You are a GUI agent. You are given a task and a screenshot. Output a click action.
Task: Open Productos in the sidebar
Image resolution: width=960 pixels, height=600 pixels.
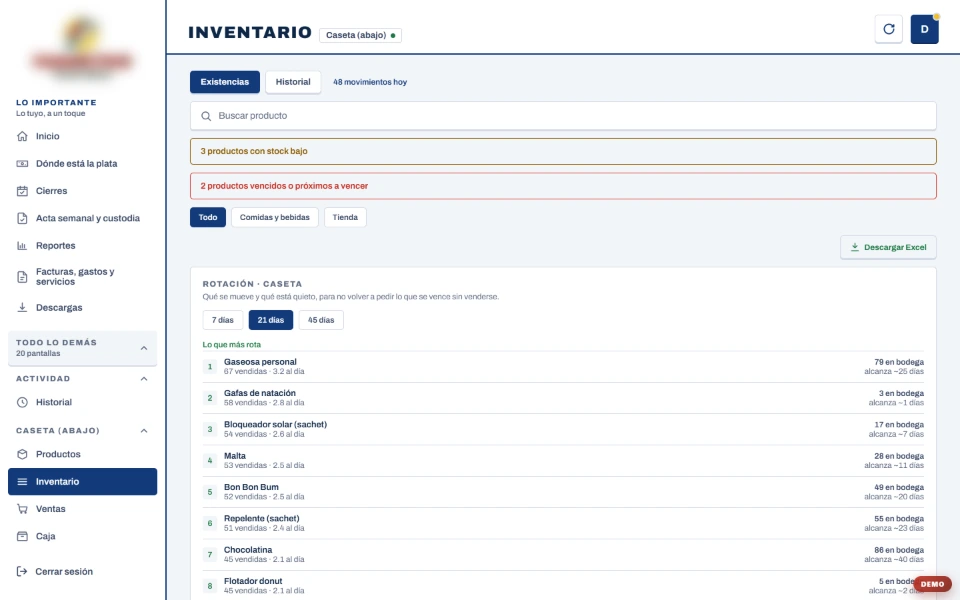click(x=82, y=454)
